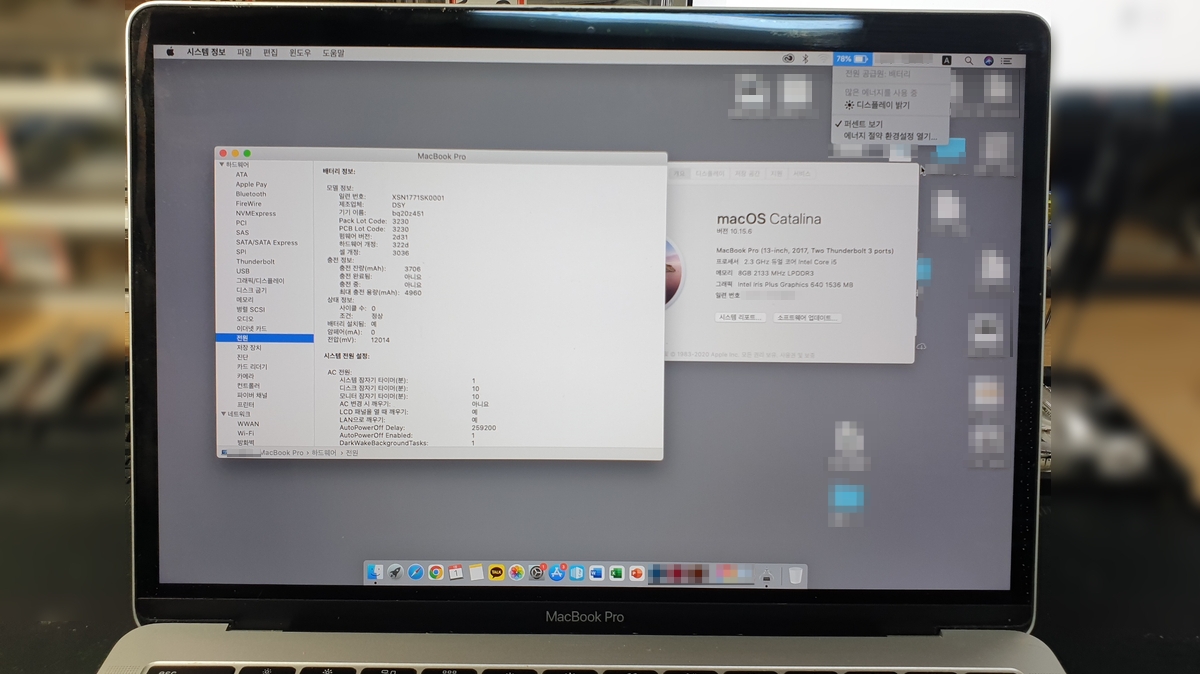
Task: Click 최대 충전 용량 value 4960
Action: [413, 293]
